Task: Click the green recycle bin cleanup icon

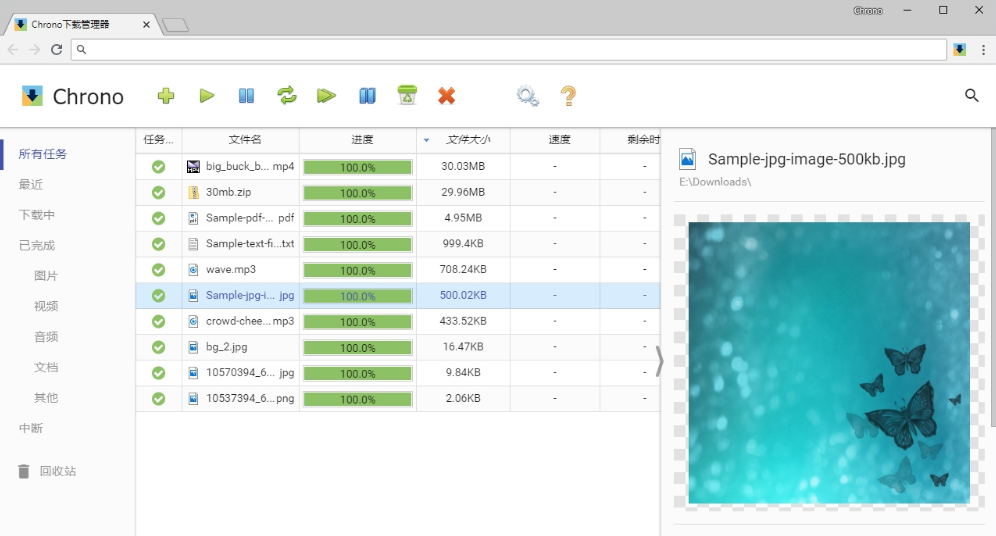Action: [407, 96]
